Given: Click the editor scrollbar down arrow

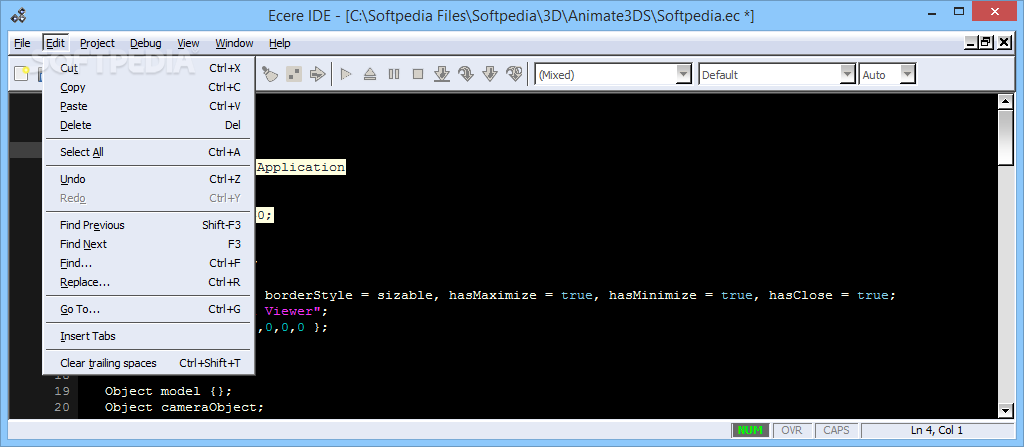Looking at the screenshot, I should tap(1005, 410).
